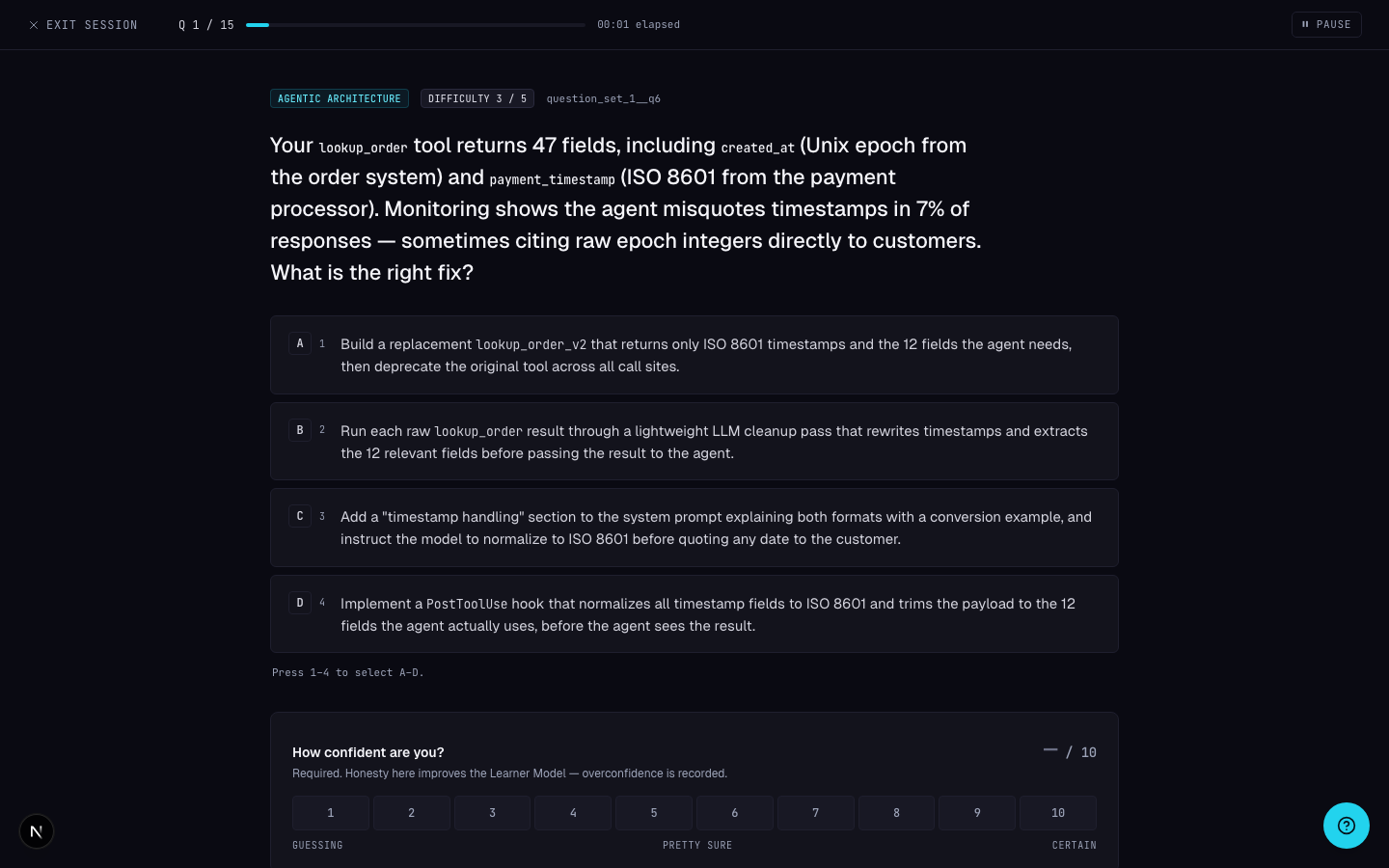Click the pause bars icon

[1305, 25]
